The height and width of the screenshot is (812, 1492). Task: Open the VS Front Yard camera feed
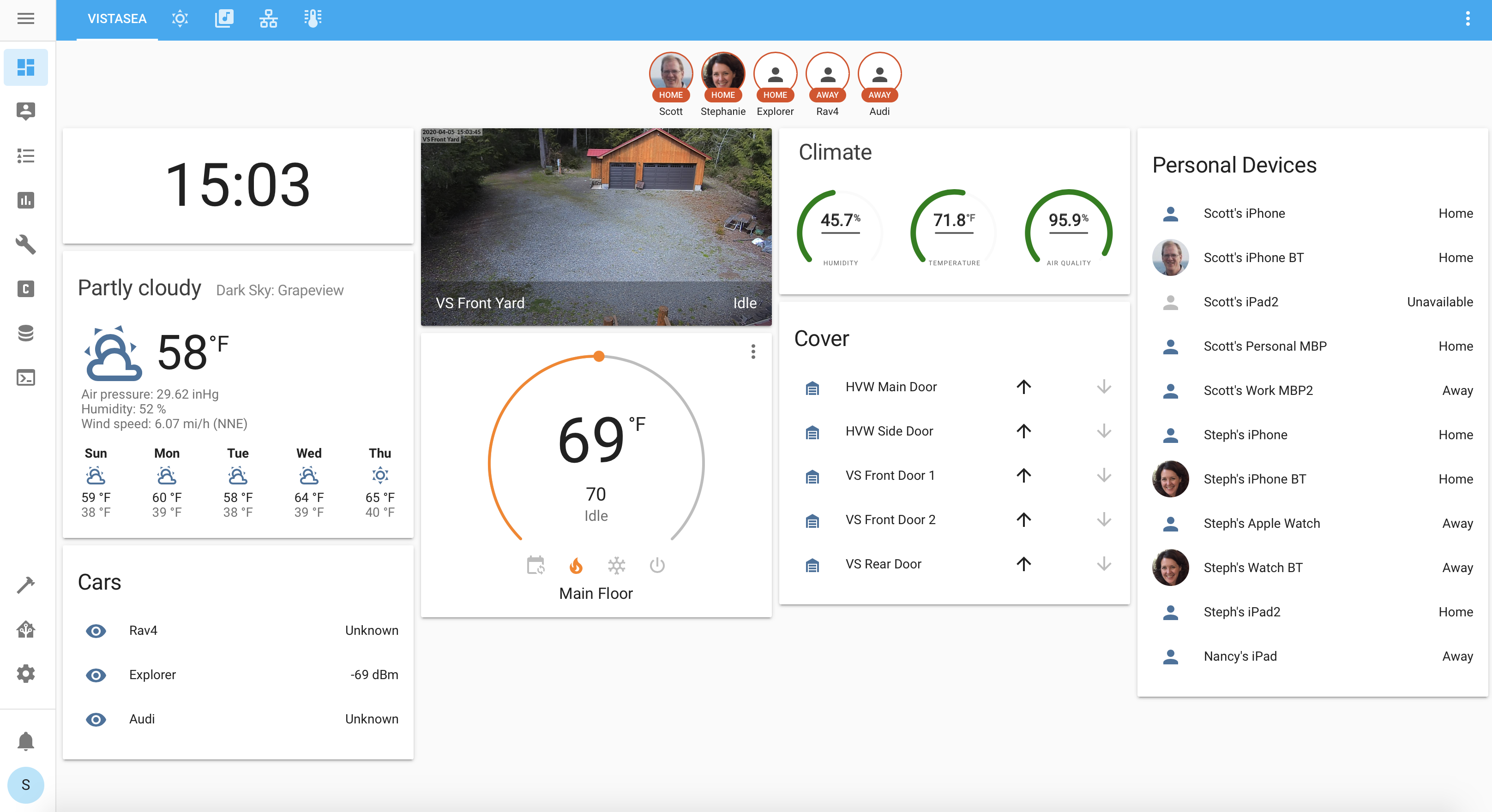click(x=596, y=226)
